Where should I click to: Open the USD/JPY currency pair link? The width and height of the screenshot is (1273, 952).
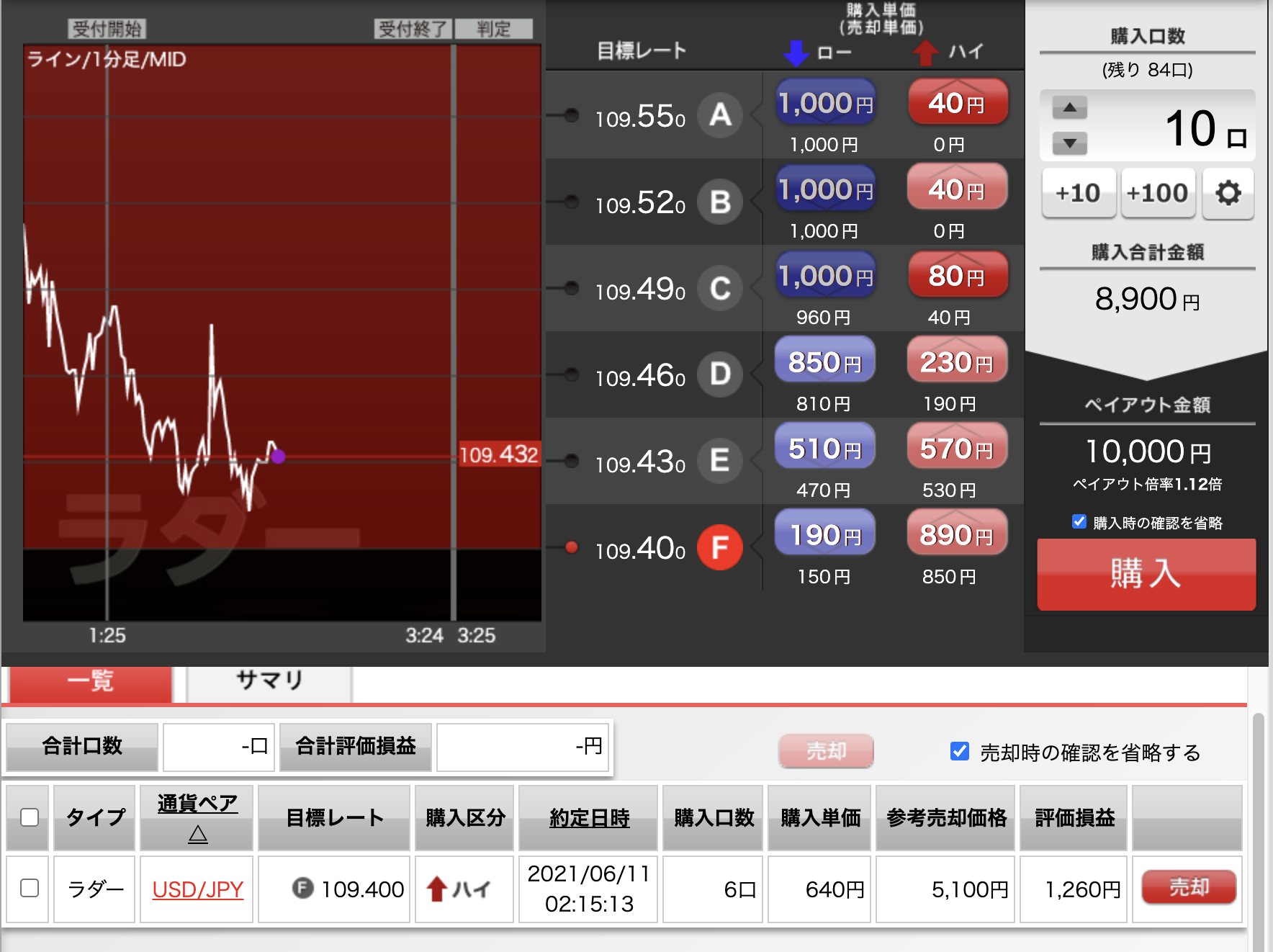(x=198, y=889)
